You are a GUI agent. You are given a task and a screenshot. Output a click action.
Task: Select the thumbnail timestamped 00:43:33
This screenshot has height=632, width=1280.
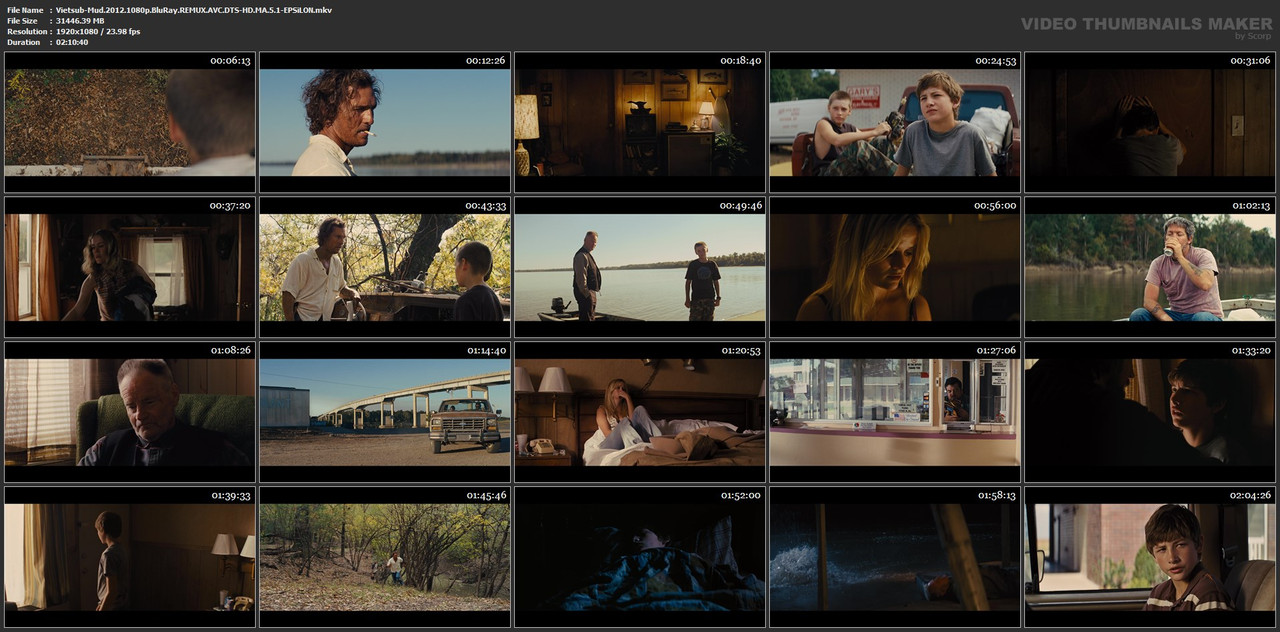385,267
